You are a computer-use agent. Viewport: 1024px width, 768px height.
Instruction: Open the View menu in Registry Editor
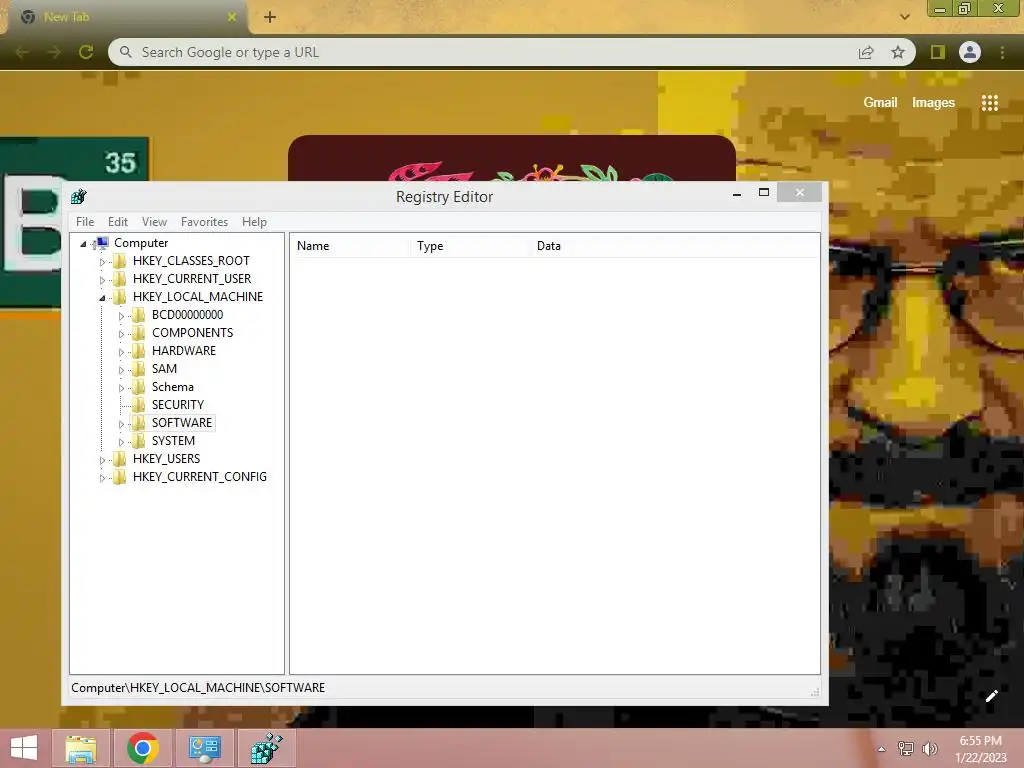coord(154,222)
